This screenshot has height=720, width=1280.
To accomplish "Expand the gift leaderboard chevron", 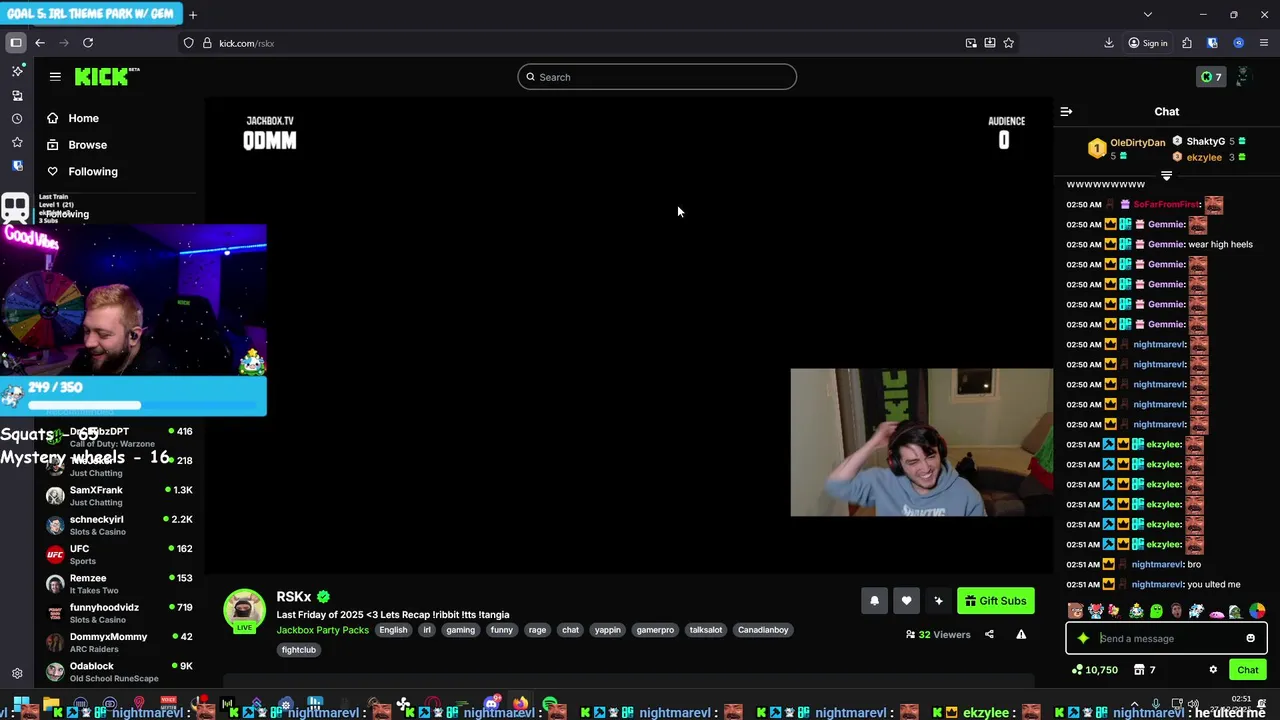I will [x=1166, y=176].
